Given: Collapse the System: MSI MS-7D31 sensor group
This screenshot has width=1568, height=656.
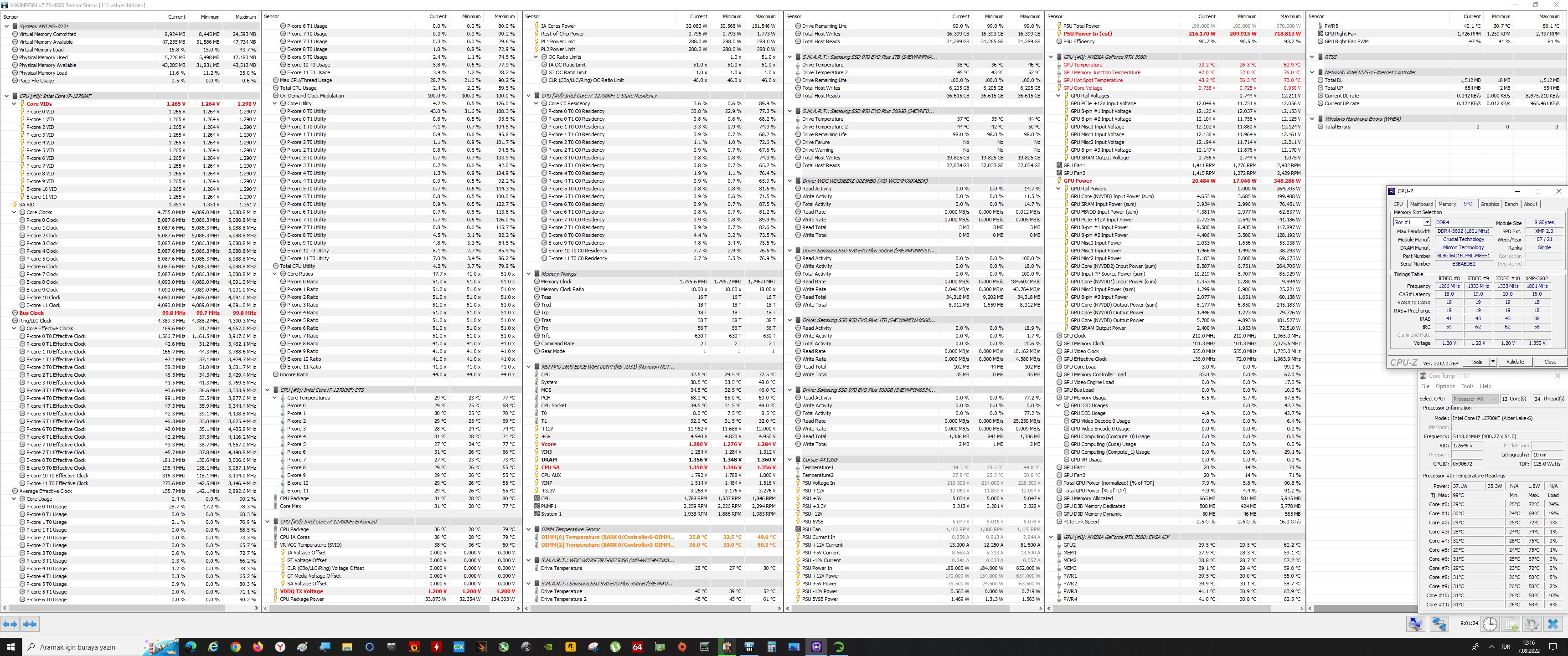Looking at the screenshot, I should pos(7,26).
